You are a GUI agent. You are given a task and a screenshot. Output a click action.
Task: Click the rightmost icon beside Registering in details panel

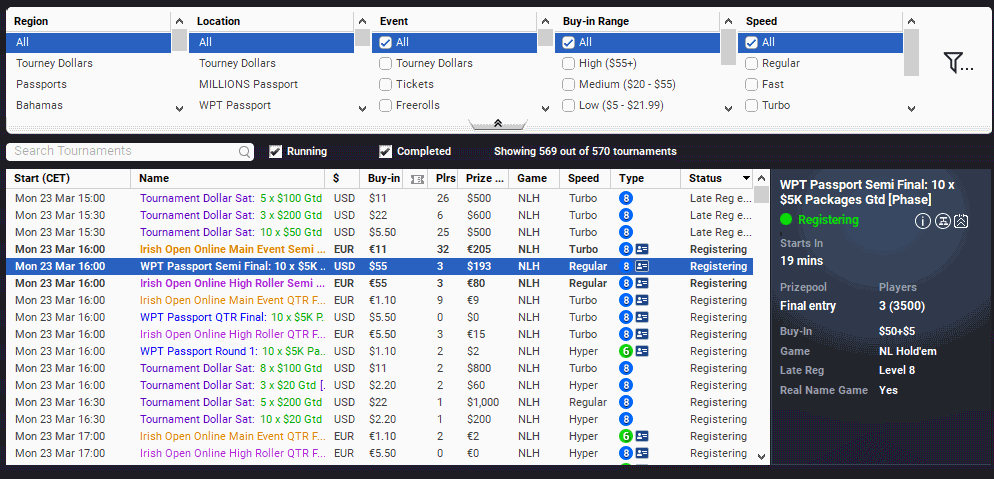click(x=962, y=220)
